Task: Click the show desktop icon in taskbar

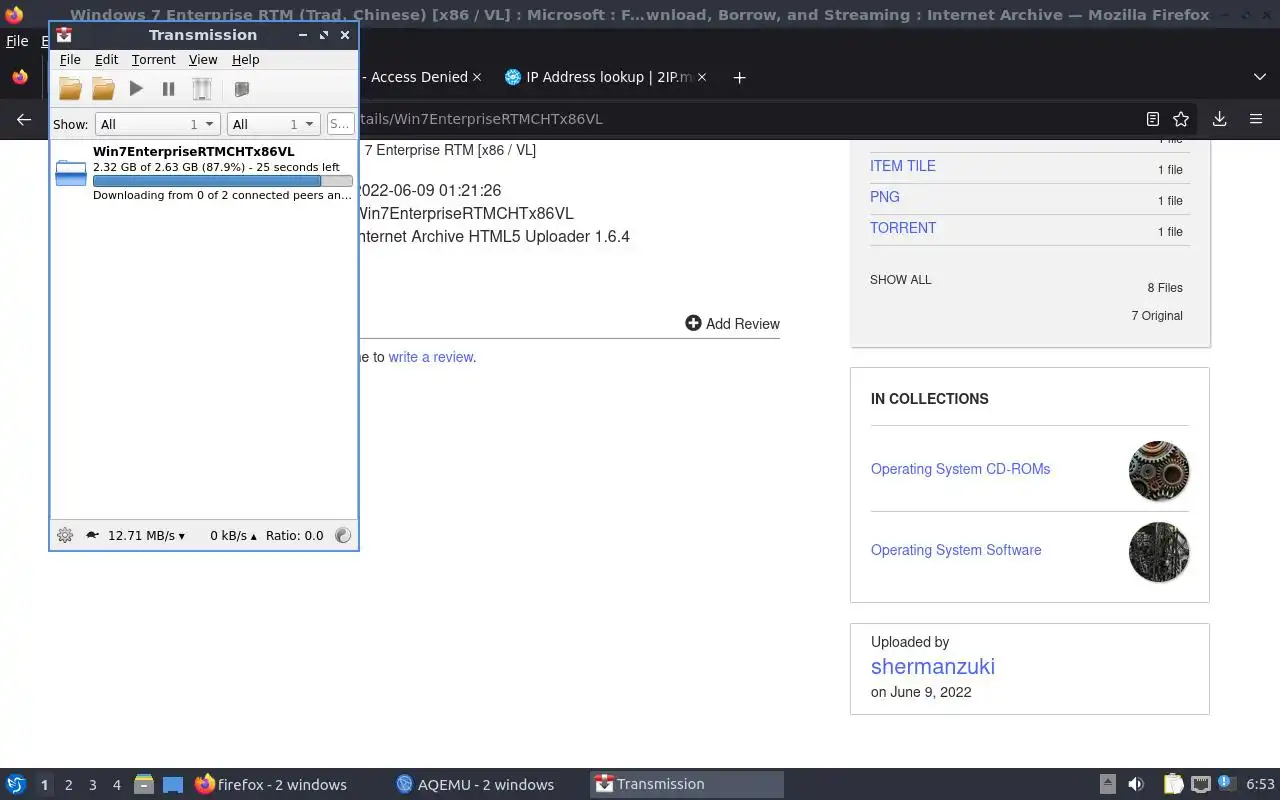Action: (x=173, y=784)
